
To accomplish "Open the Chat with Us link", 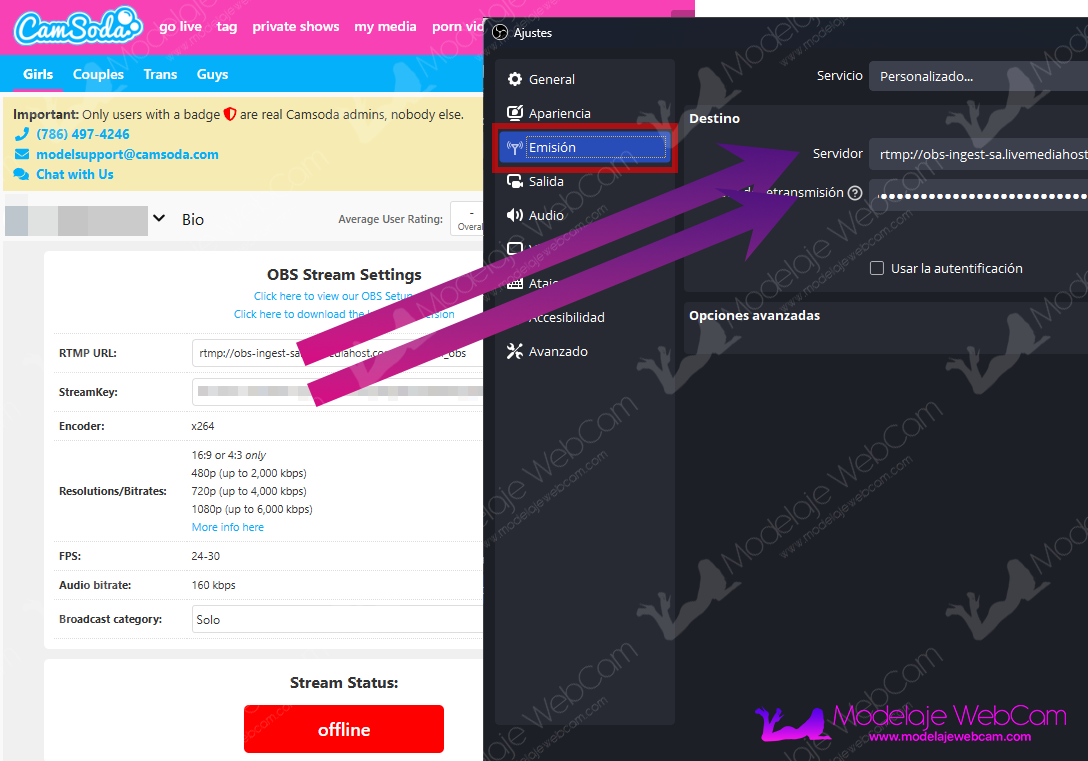I will click(x=75, y=174).
